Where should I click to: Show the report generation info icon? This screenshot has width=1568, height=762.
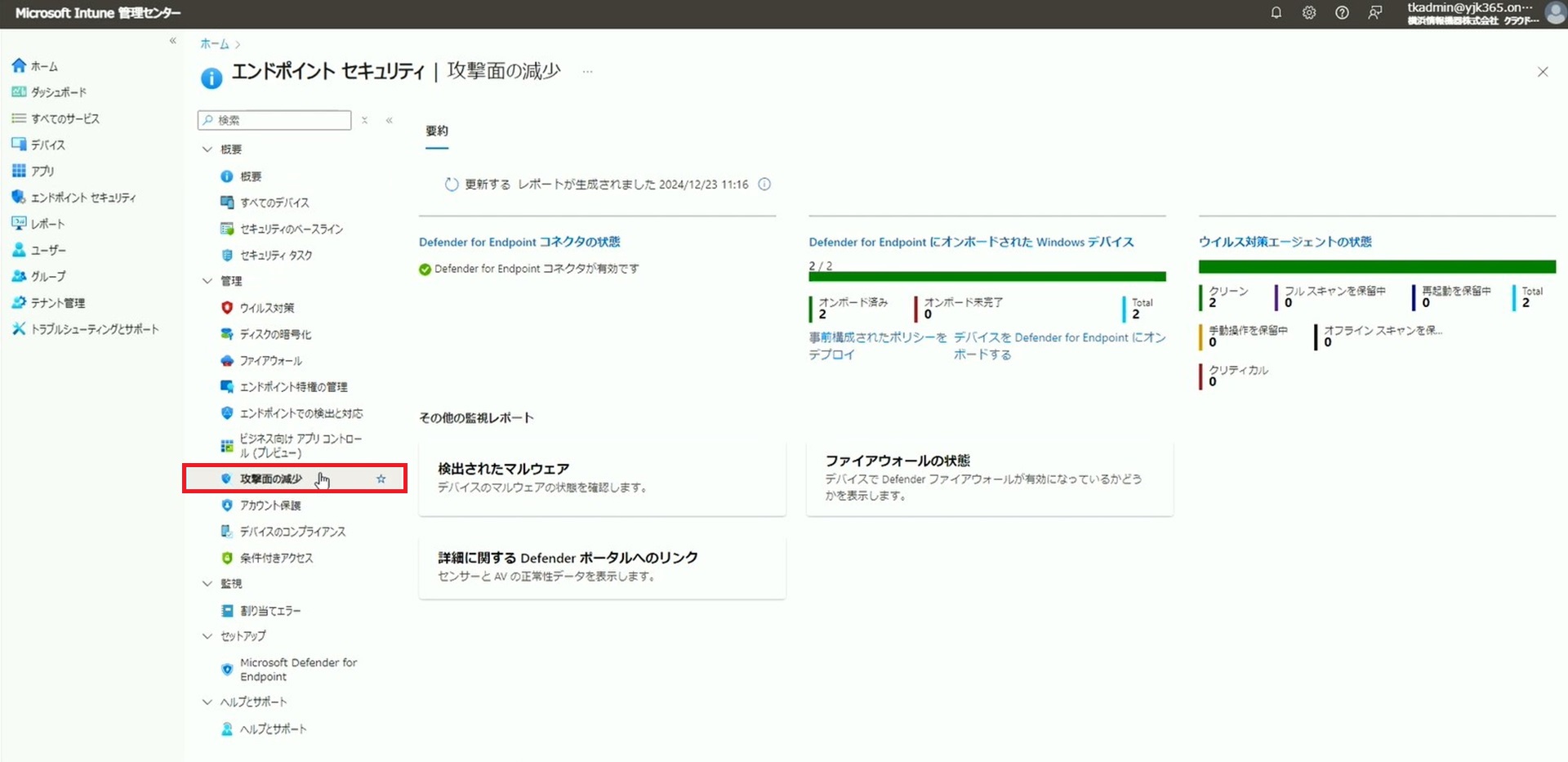coord(764,185)
